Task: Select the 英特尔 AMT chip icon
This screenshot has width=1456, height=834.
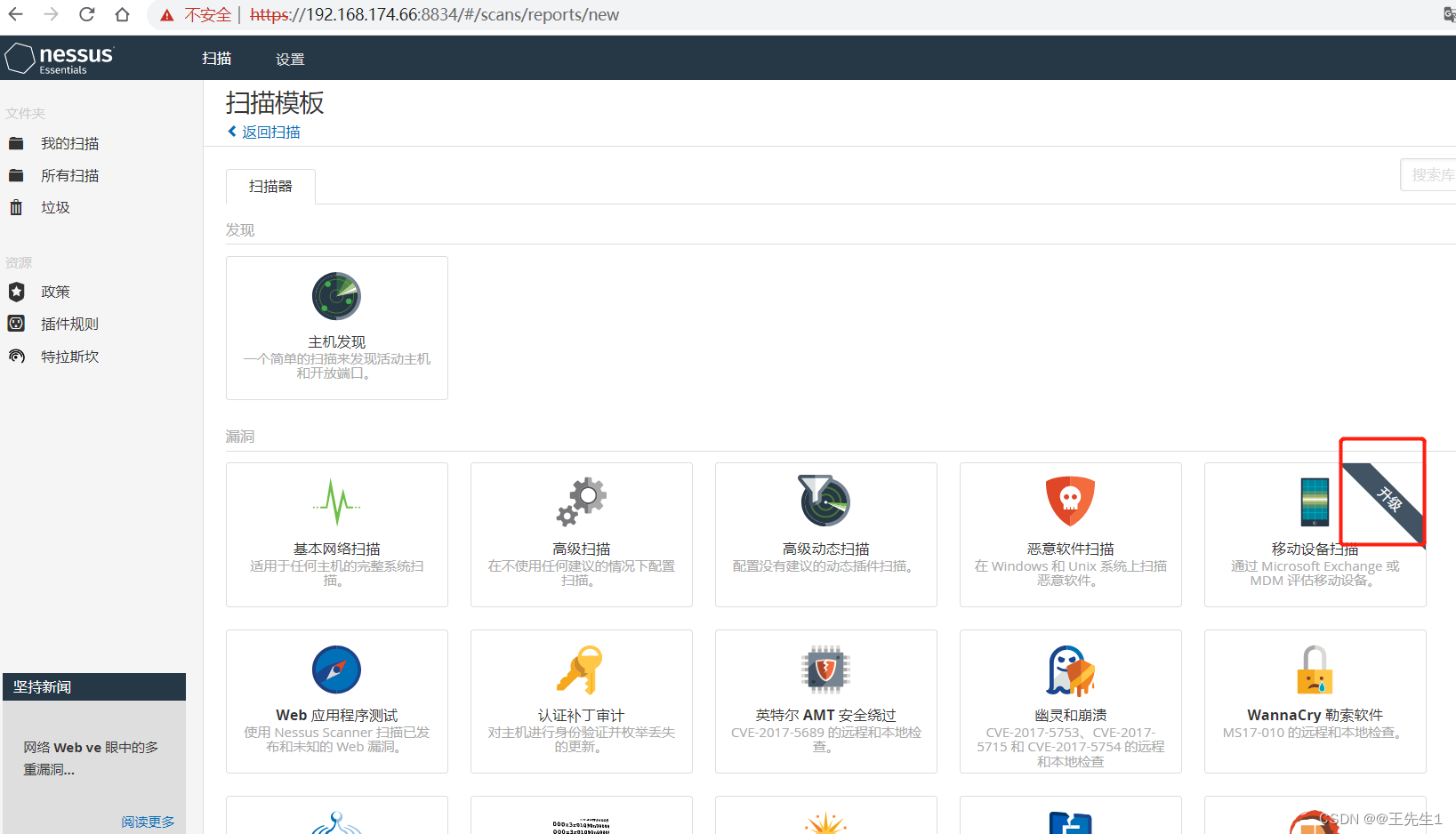Action: [825, 670]
